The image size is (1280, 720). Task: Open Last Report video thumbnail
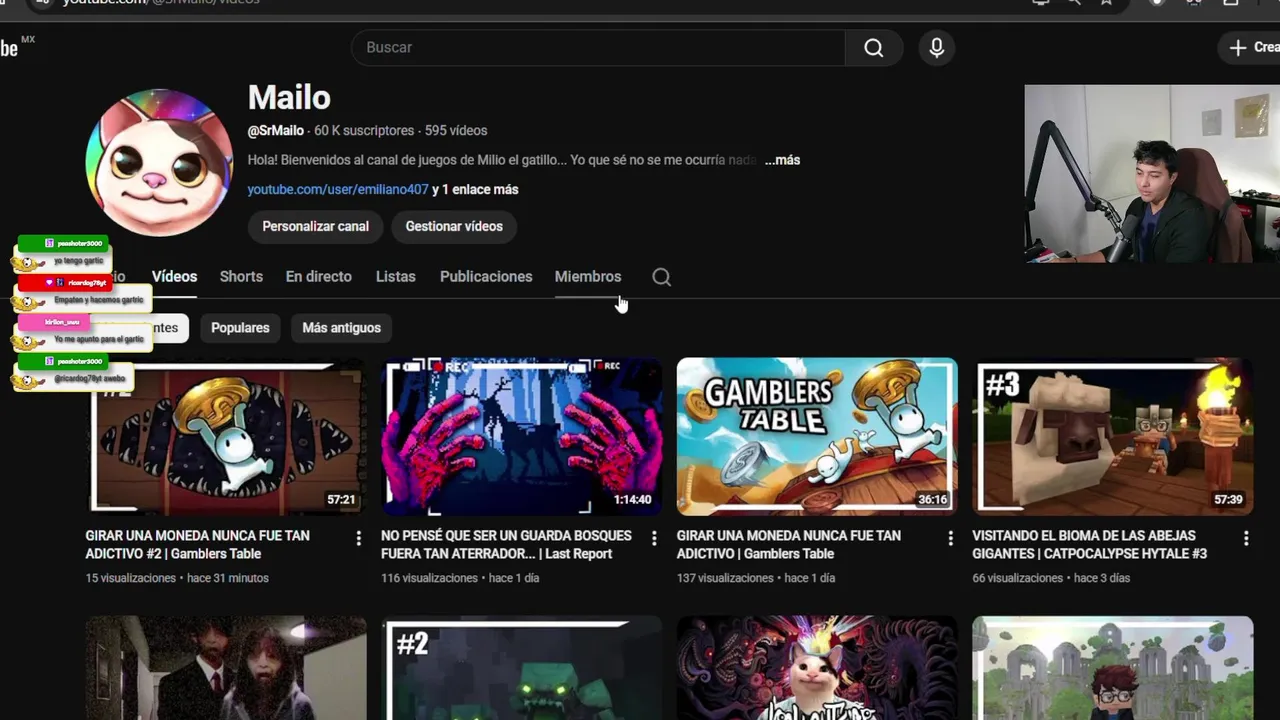521,437
